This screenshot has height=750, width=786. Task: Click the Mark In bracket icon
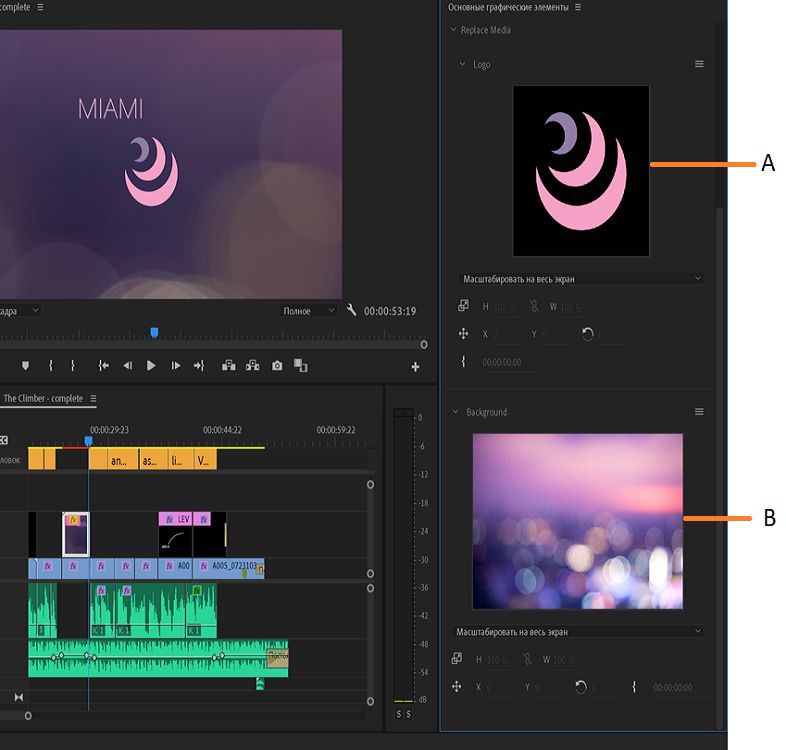click(51, 366)
